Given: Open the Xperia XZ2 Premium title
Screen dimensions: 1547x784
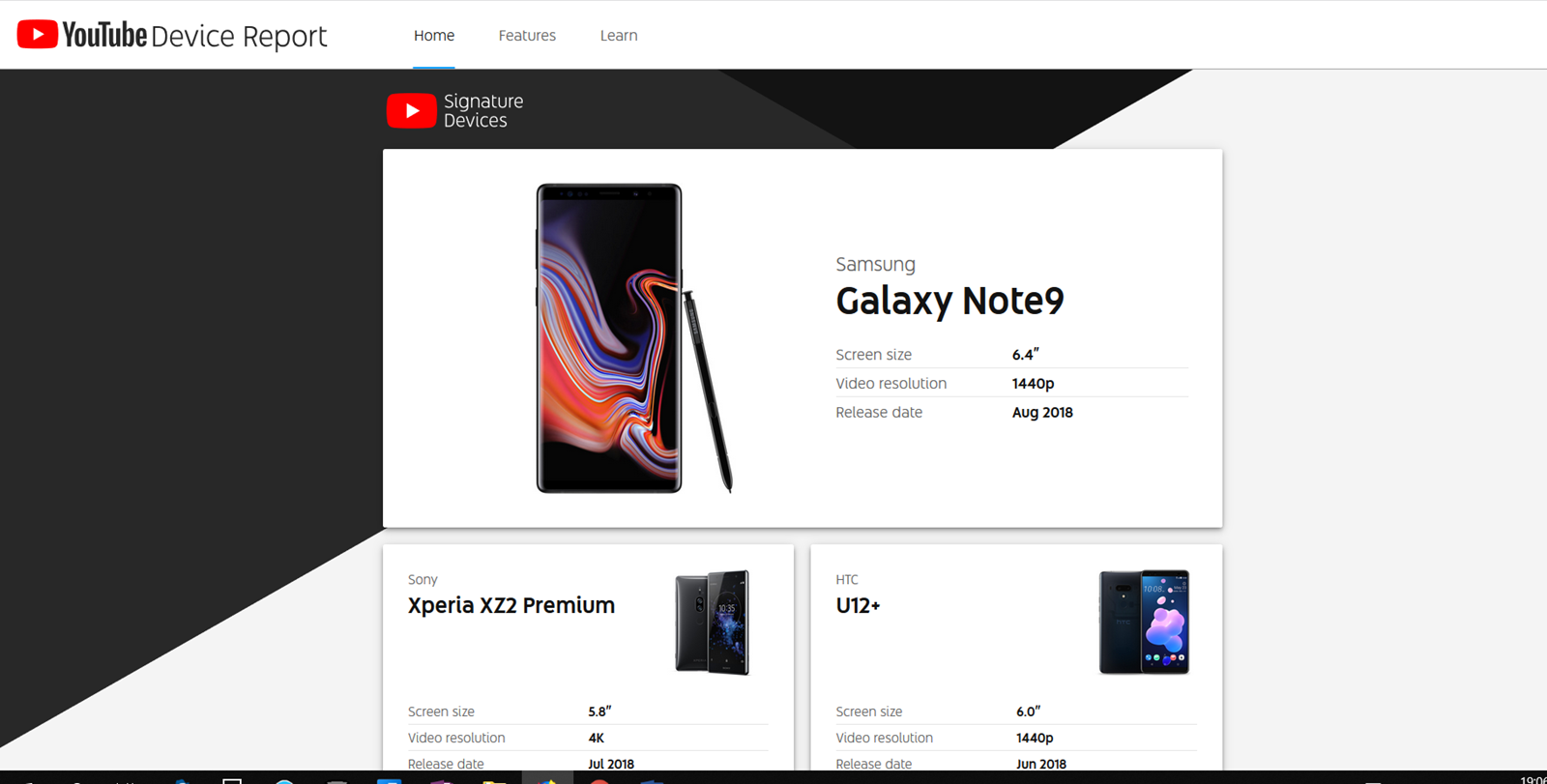Looking at the screenshot, I should tap(511, 605).
